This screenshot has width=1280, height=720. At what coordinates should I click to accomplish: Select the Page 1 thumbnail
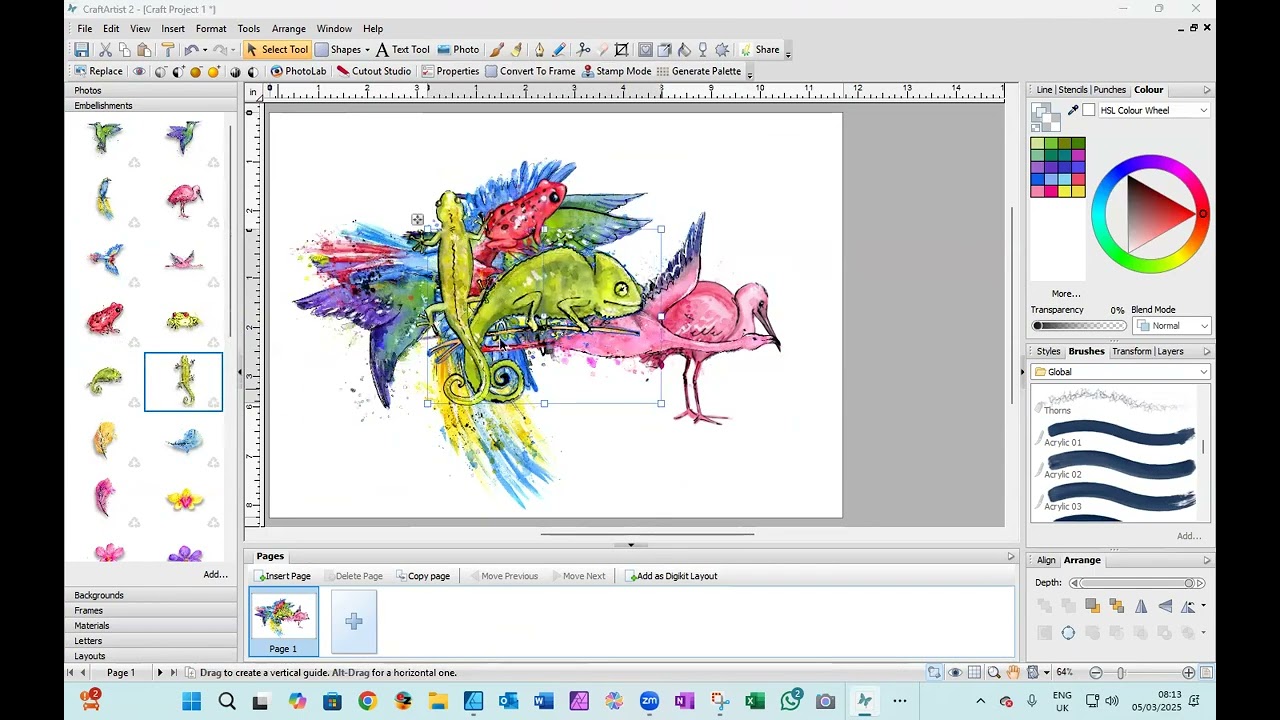click(283, 621)
